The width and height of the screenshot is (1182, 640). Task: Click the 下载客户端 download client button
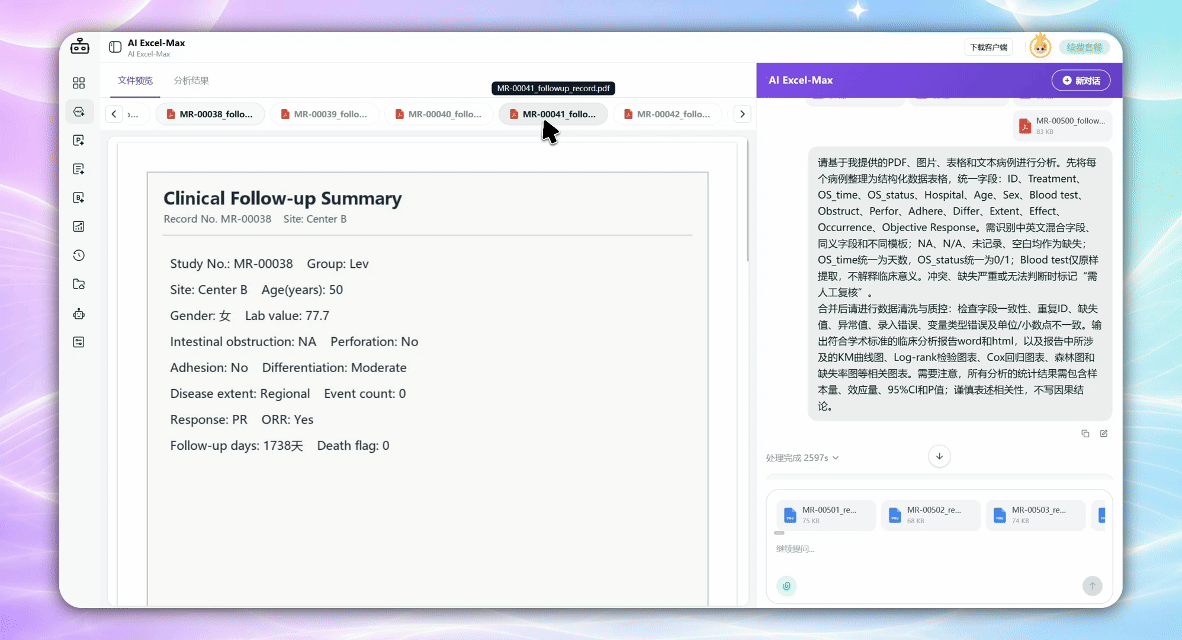point(988,47)
